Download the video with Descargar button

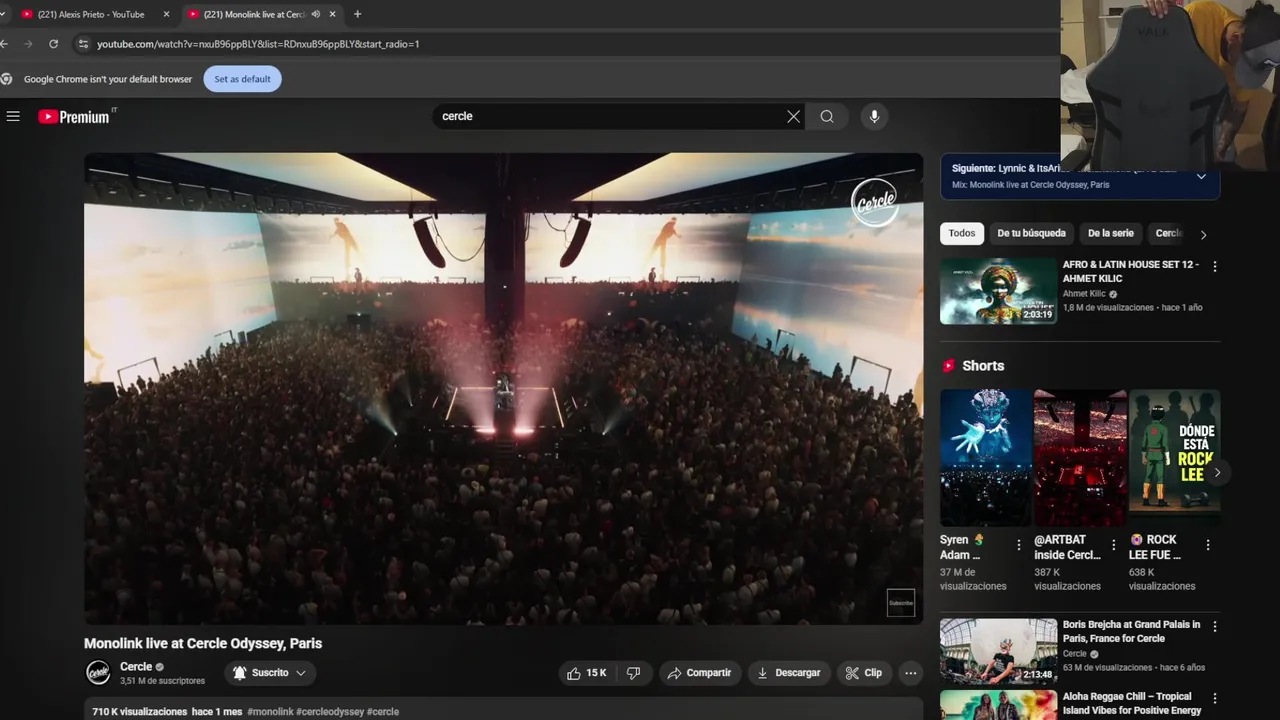(788, 673)
